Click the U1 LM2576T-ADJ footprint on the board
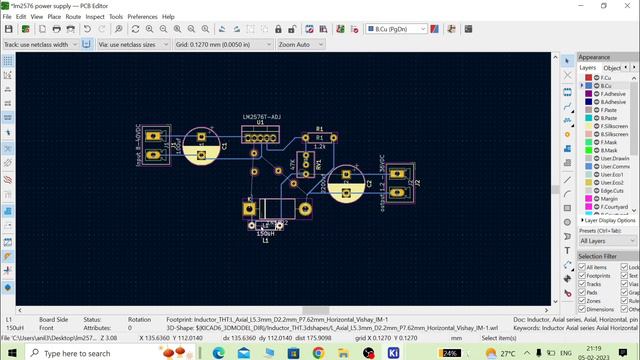Viewport: 640px width, 360px height. click(260, 135)
